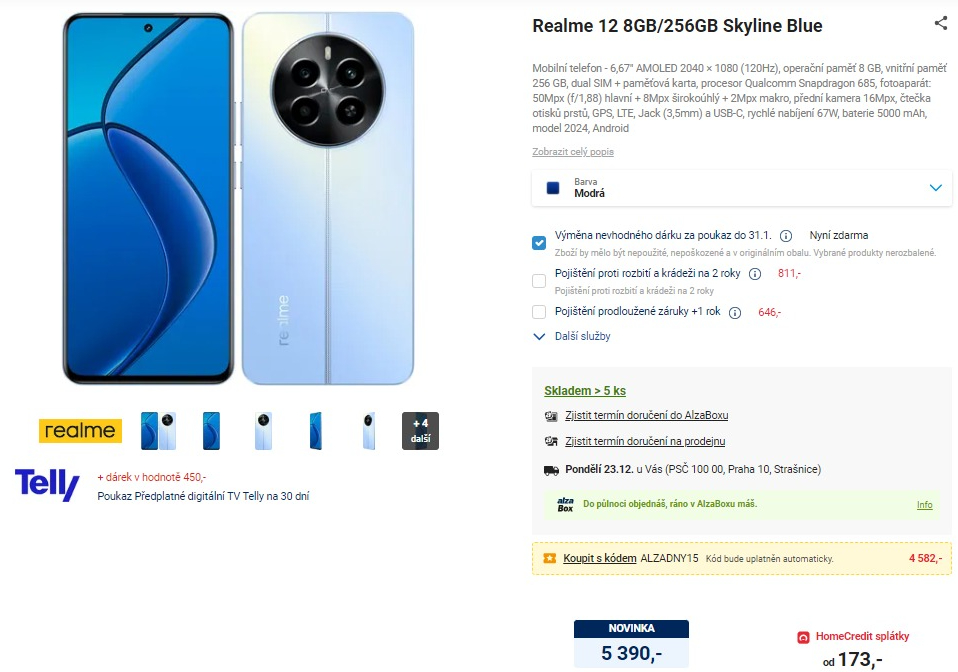Click the dark blue Modrá color swatch

(x=553, y=188)
